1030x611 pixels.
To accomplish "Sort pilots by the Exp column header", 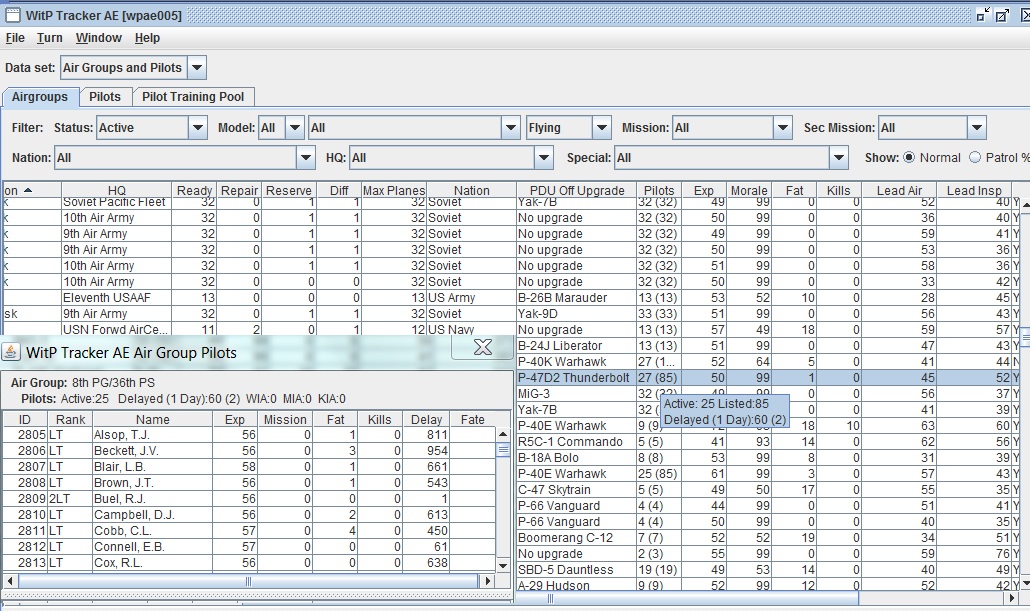I will coord(235,420).
